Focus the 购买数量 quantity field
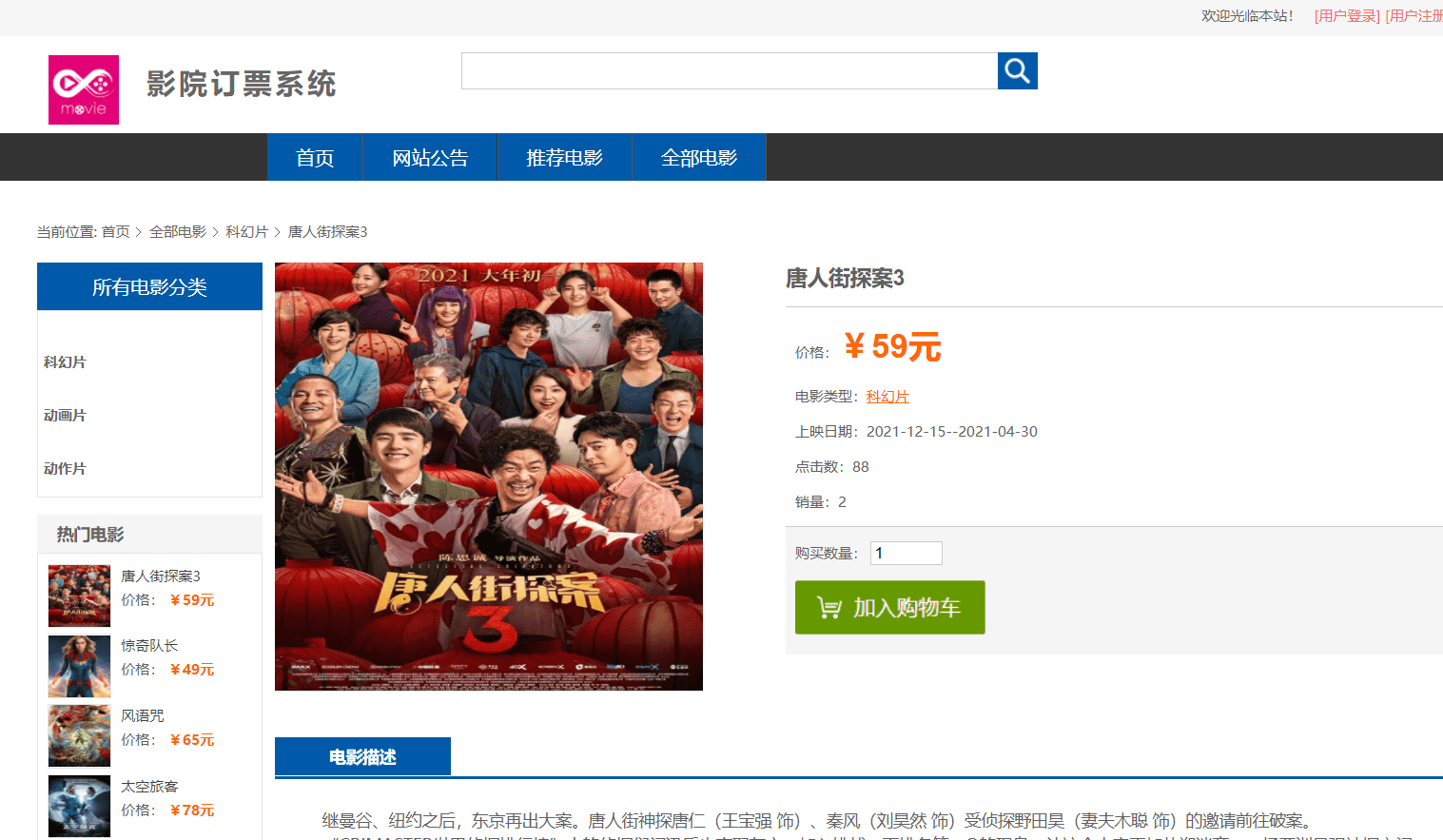The image size is (1443, 840). [907, 553]
